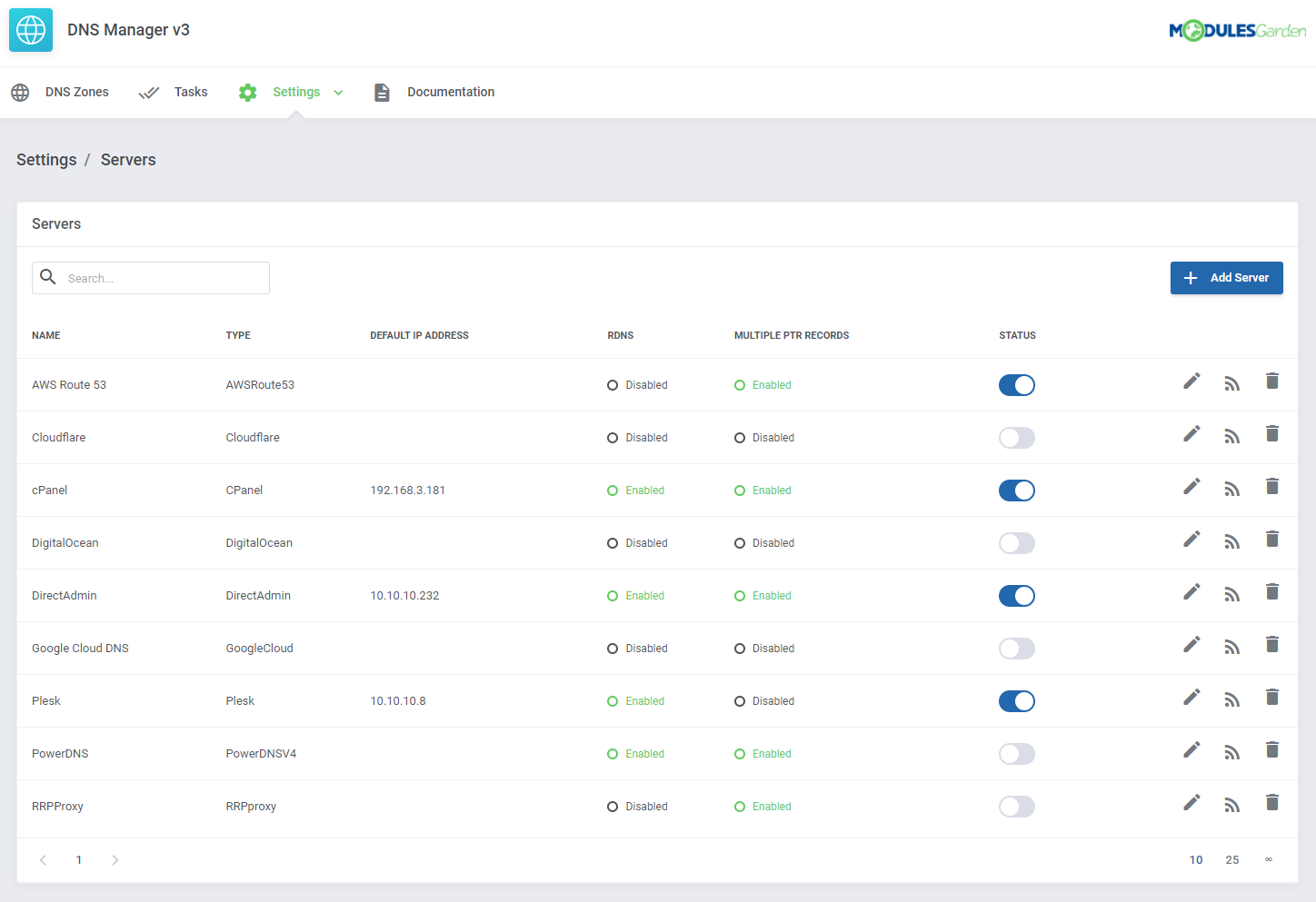1316x902 pixels.
Task: Go to Settings breadcrumb link
Action: (x=46, y=160)
